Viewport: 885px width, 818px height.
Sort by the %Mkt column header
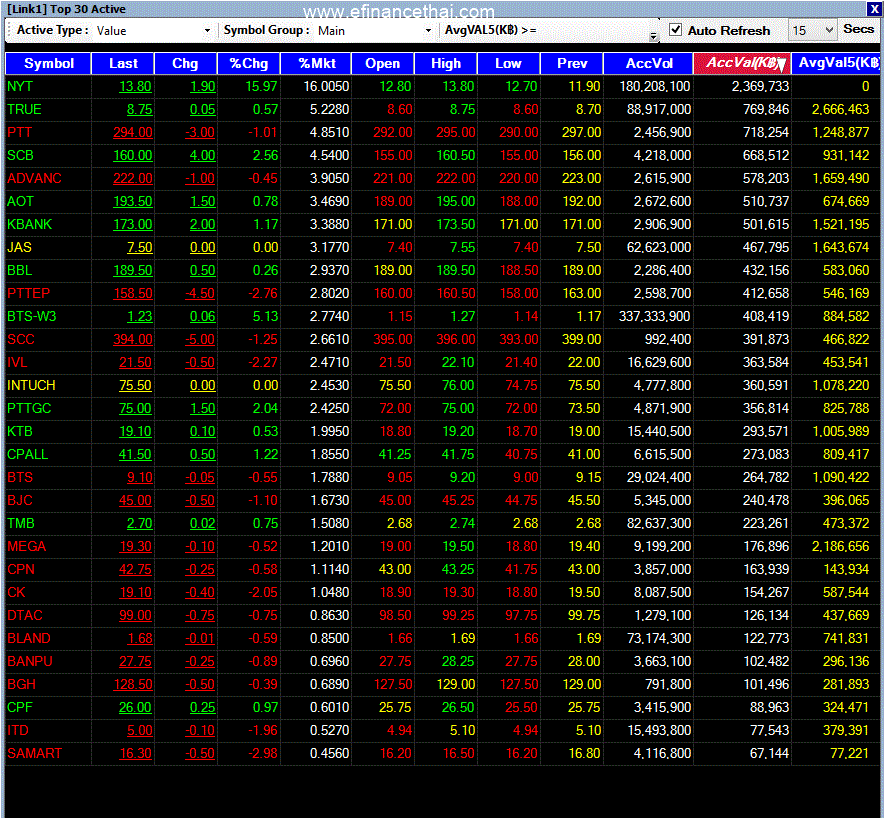click(x=316, y=63)
